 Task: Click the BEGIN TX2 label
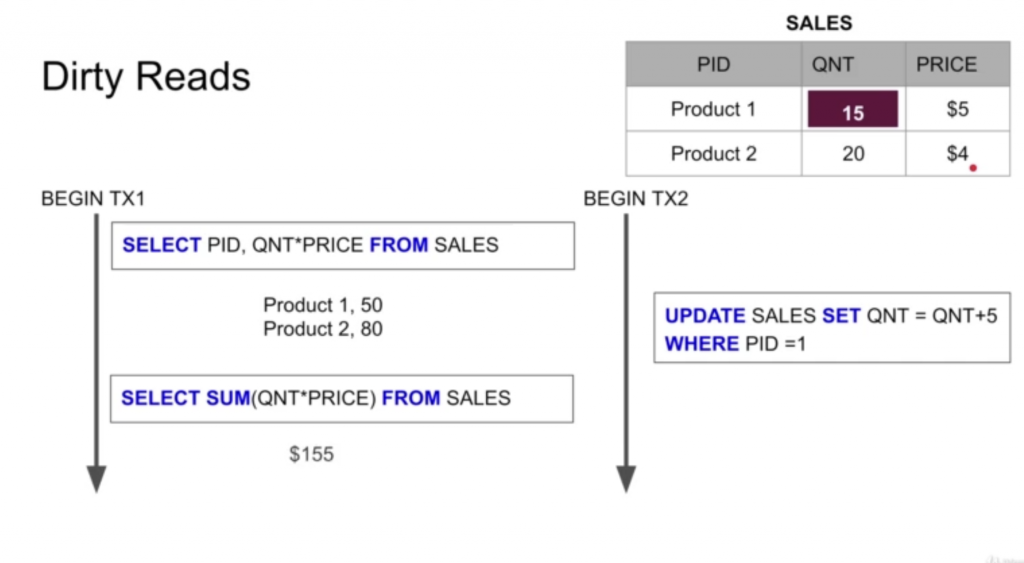(x=636, y=199)
